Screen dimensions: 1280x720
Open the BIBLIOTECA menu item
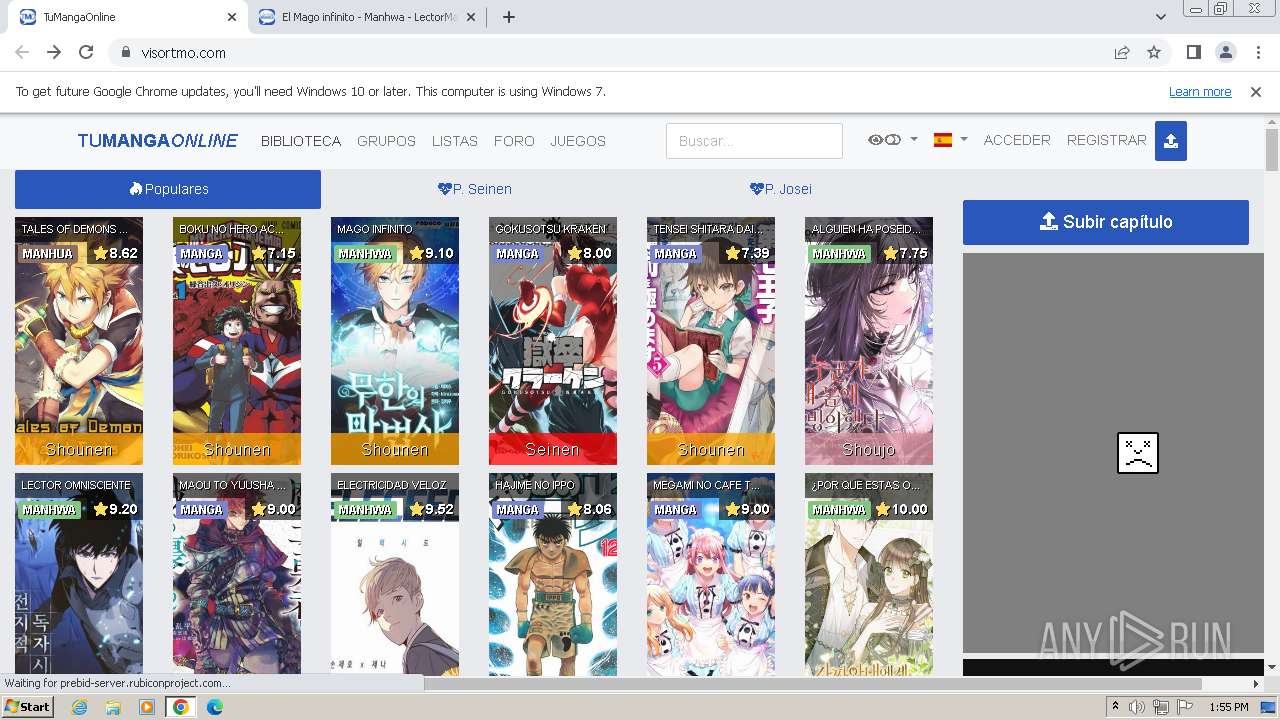pos(301,141)
